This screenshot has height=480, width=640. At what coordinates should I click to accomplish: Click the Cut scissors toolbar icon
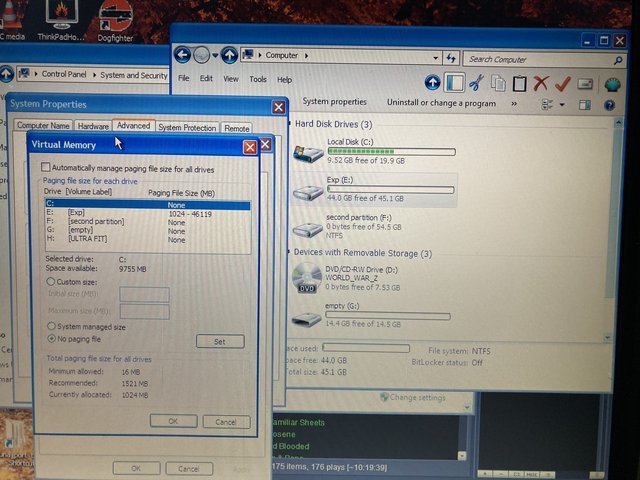[x=476, y=83]
